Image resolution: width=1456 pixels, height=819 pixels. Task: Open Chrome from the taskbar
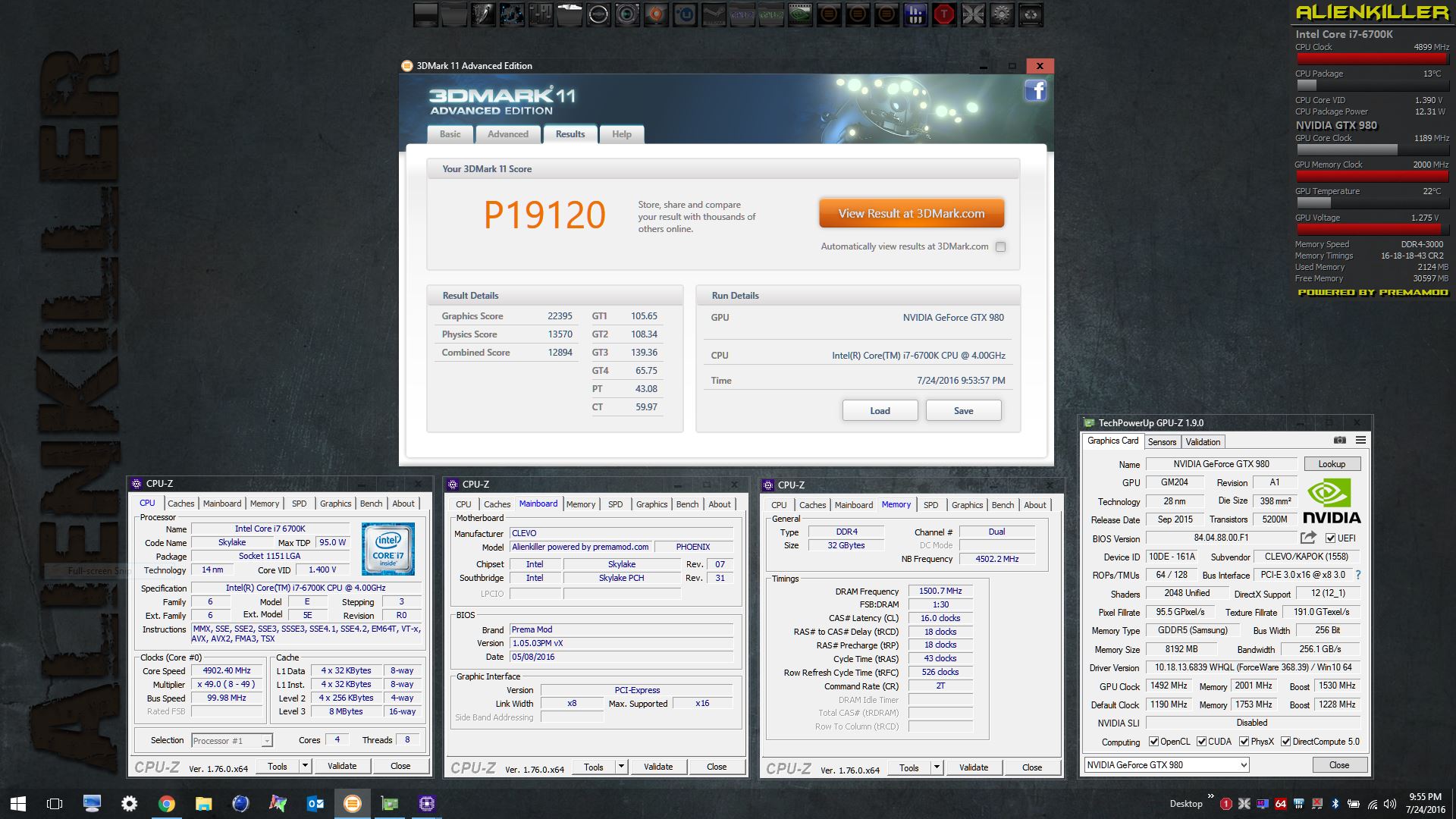167,804
